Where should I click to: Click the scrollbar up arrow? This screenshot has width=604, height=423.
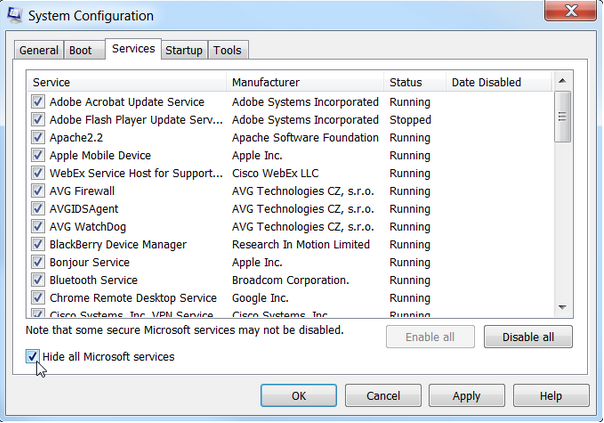click(x=562, y=81)
